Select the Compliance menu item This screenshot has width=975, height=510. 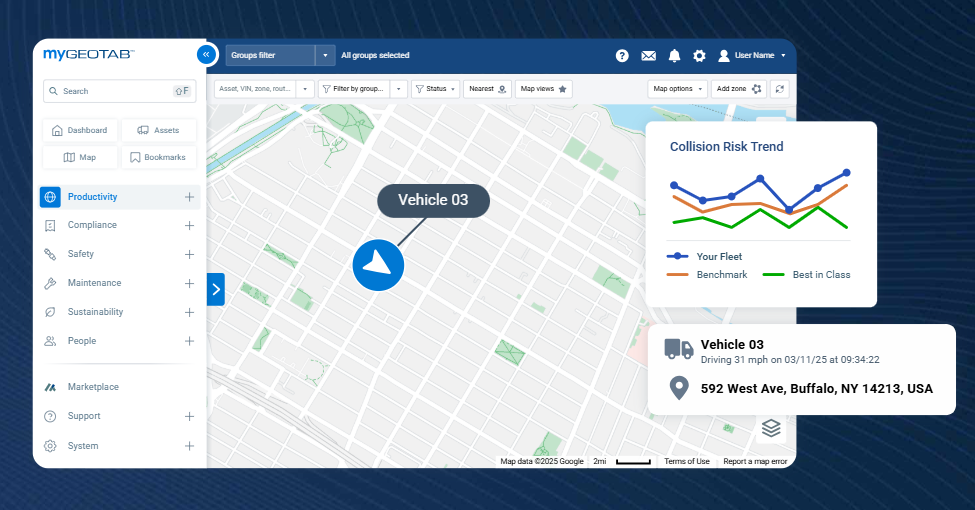point(120,225)
